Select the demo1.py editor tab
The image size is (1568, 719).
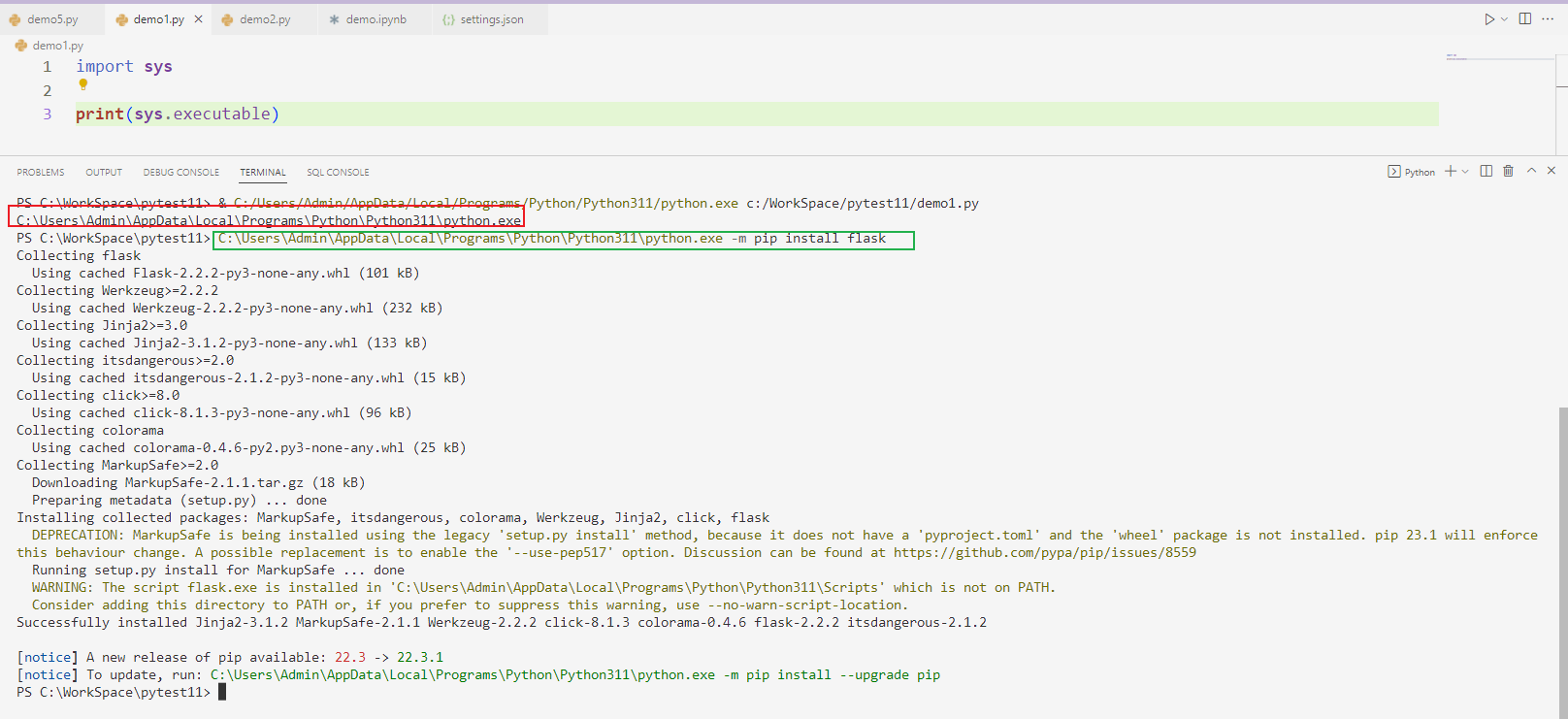(158, 19)
